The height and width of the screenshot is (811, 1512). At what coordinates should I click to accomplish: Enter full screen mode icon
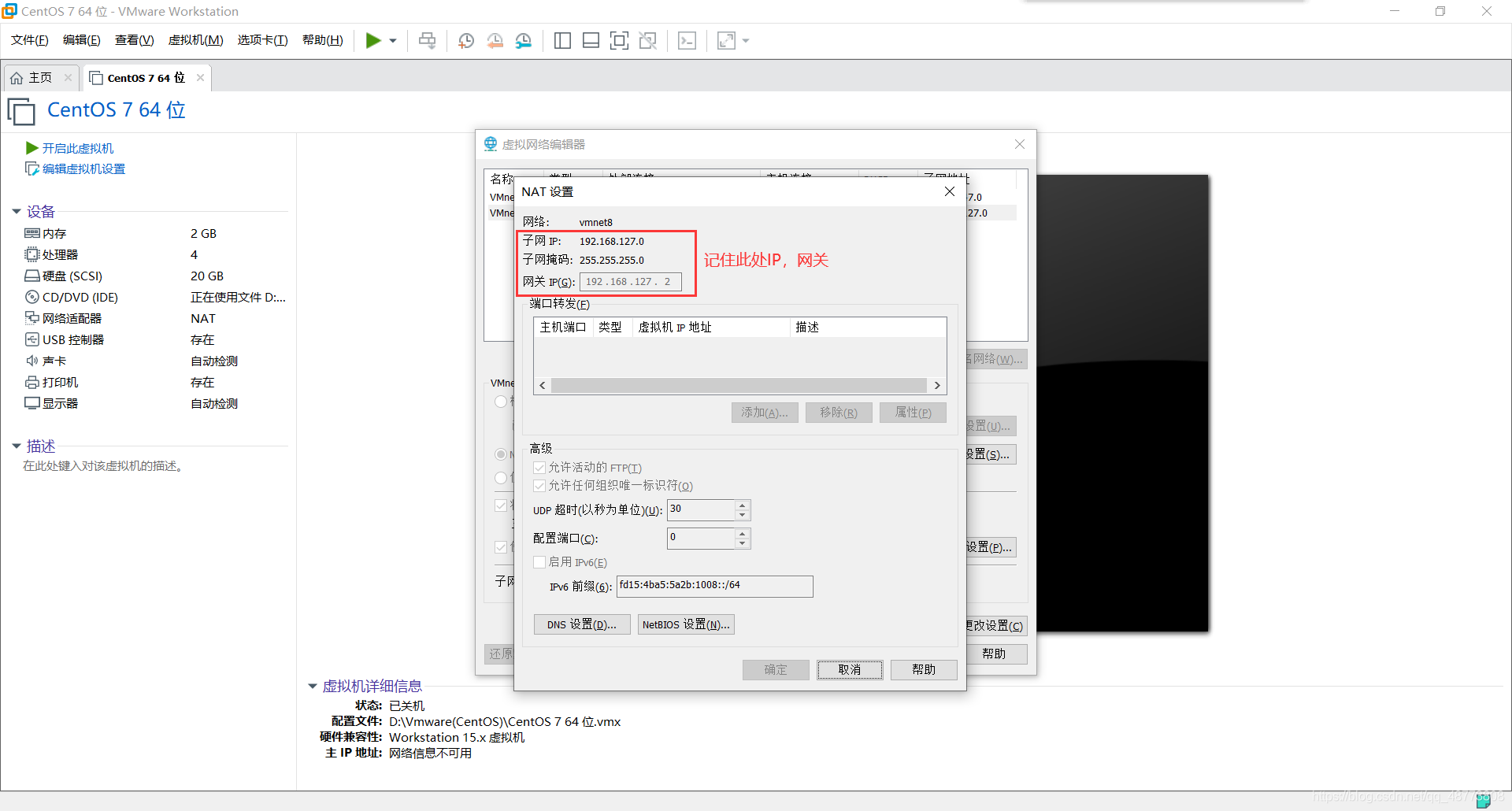pos(619,40)
